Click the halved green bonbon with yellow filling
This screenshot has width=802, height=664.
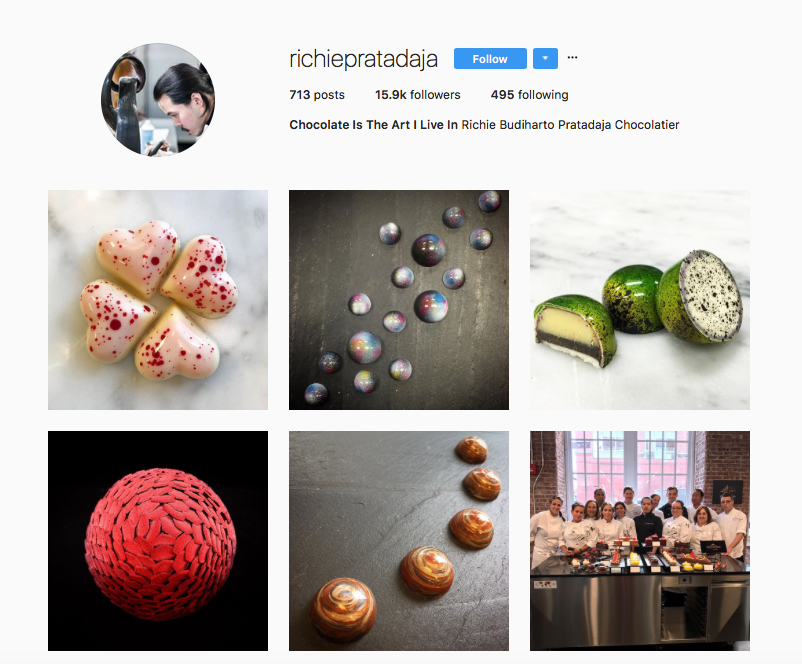click(x=574, y=331)
